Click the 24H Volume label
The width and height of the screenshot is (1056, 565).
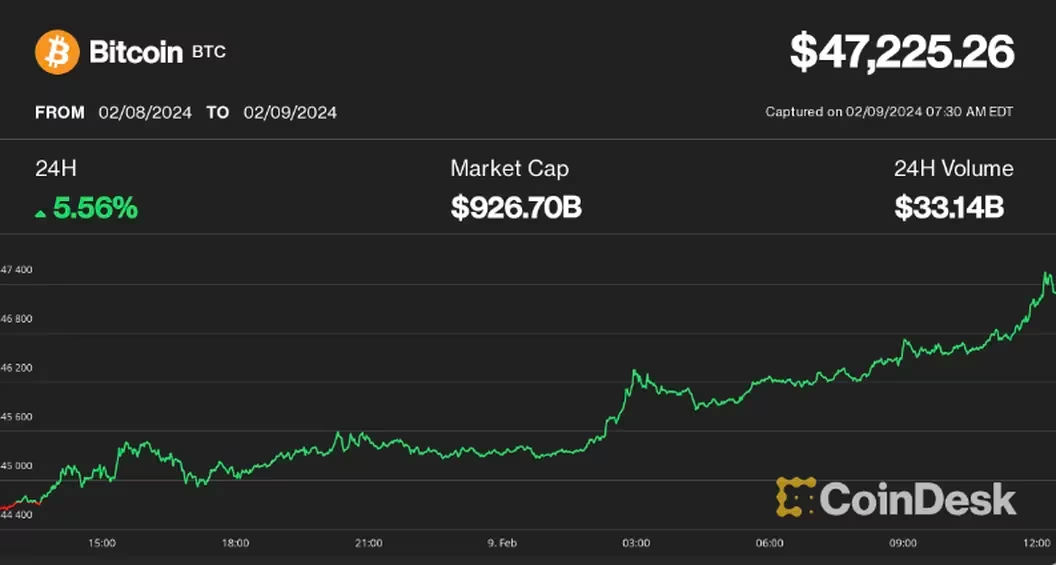pyautogui.click(x=953, y=168)
